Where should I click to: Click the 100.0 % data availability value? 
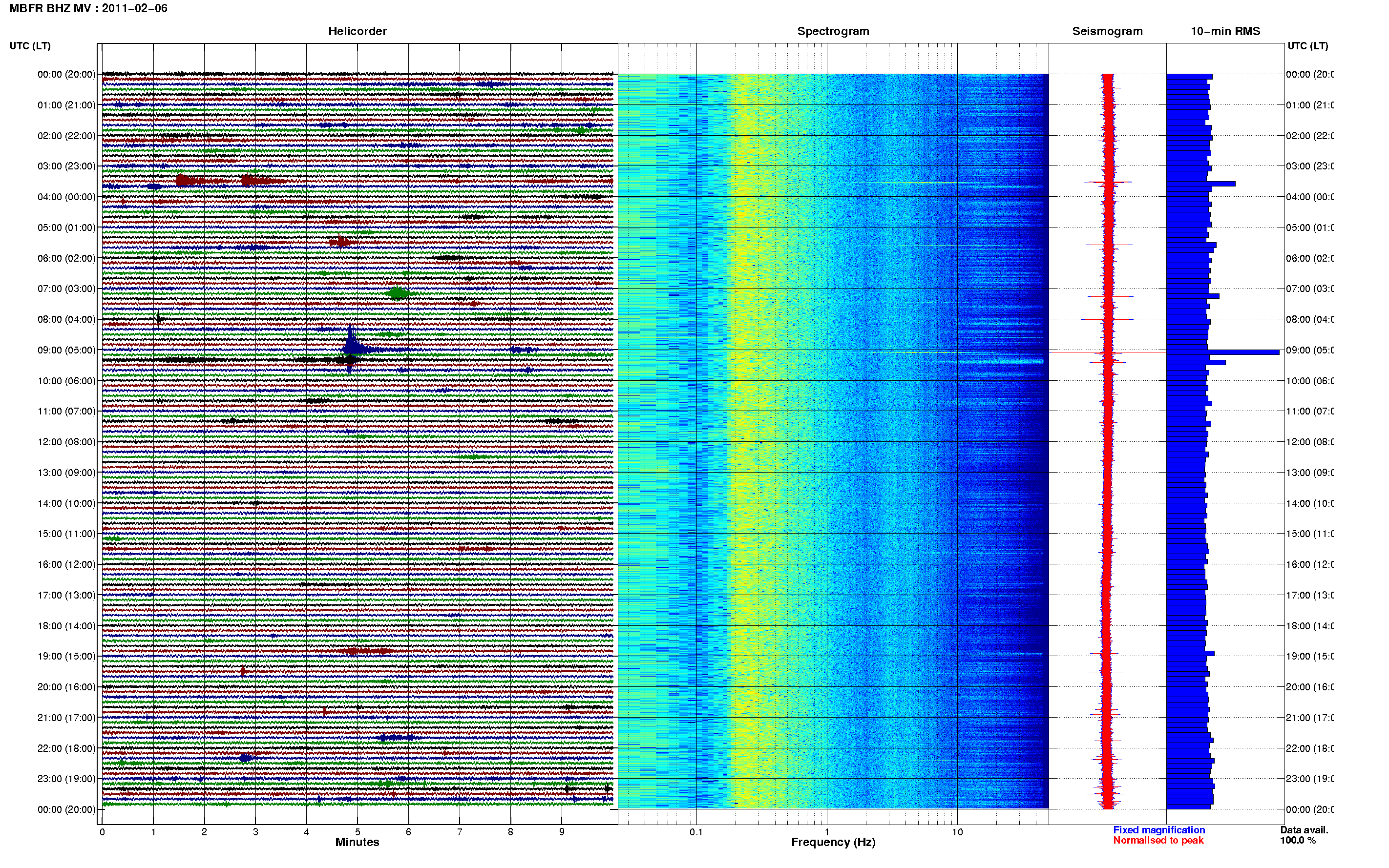point(1298,841)
